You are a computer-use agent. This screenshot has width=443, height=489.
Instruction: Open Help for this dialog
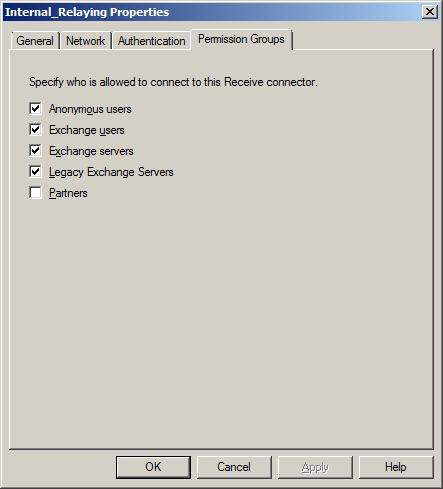click(396, 467)
